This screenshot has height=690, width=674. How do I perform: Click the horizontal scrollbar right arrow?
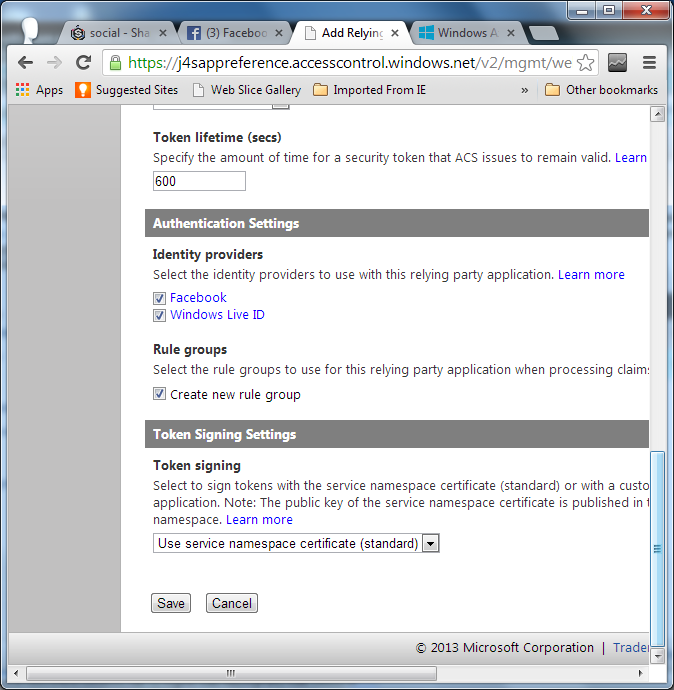click(640, 673)
